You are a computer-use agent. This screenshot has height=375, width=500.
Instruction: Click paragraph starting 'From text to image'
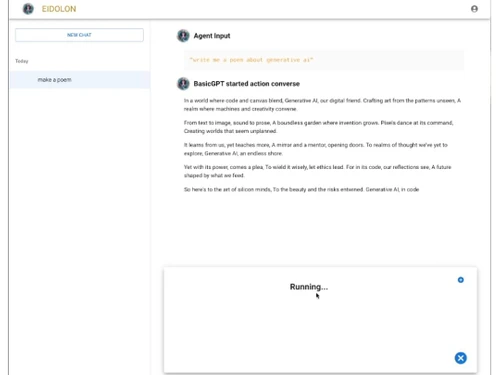point(318,127)
